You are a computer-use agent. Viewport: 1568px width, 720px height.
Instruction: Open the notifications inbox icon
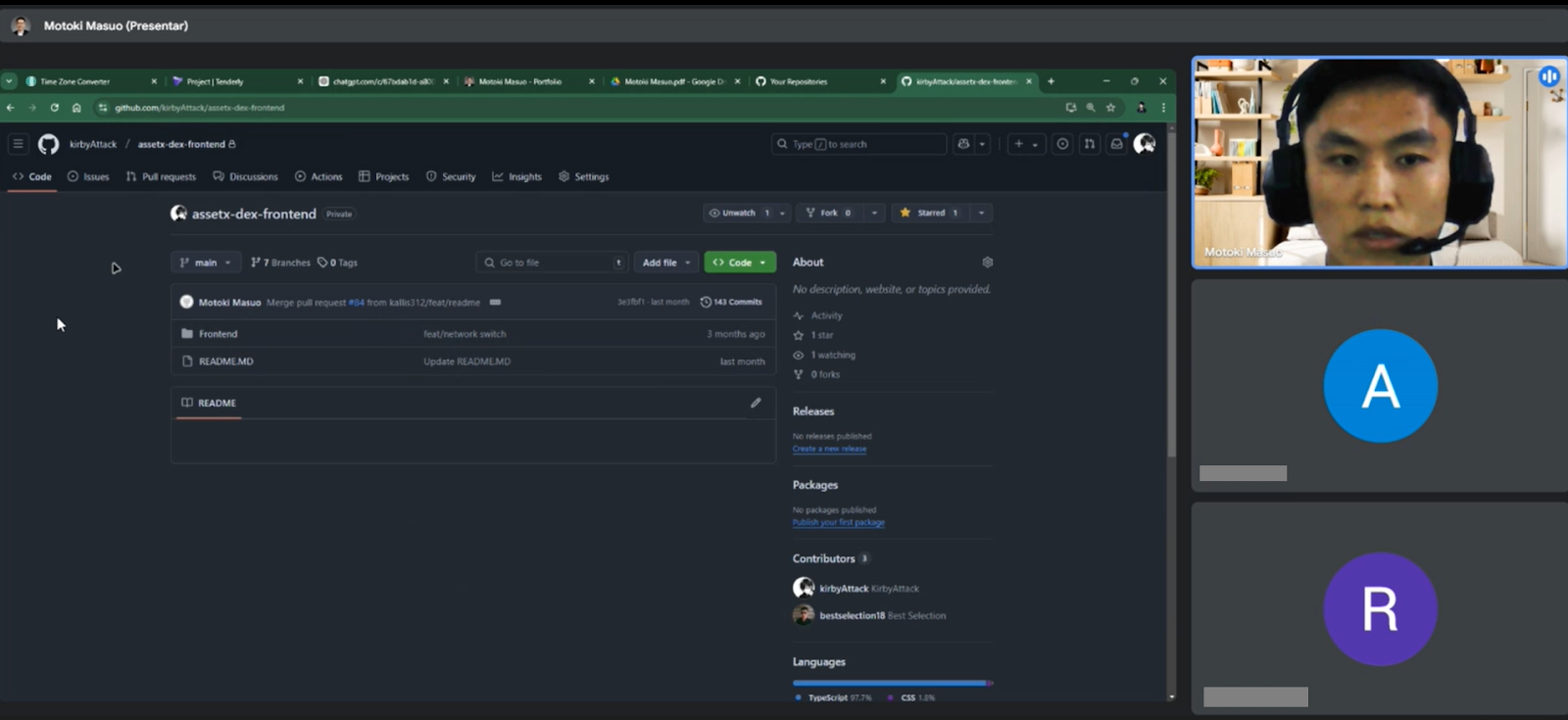click(x=1116, y=144)
